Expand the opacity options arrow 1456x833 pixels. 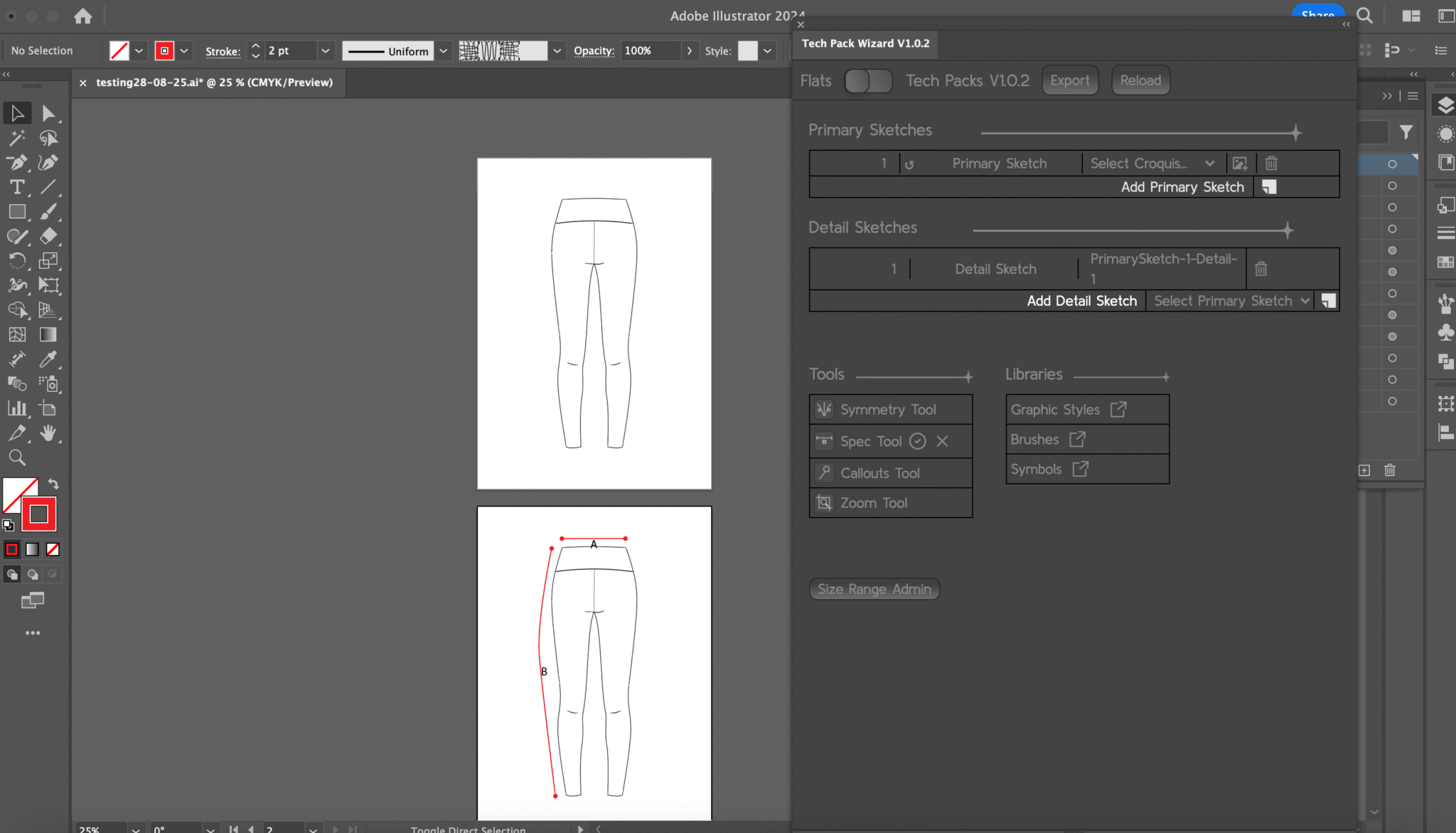point(689,51)
